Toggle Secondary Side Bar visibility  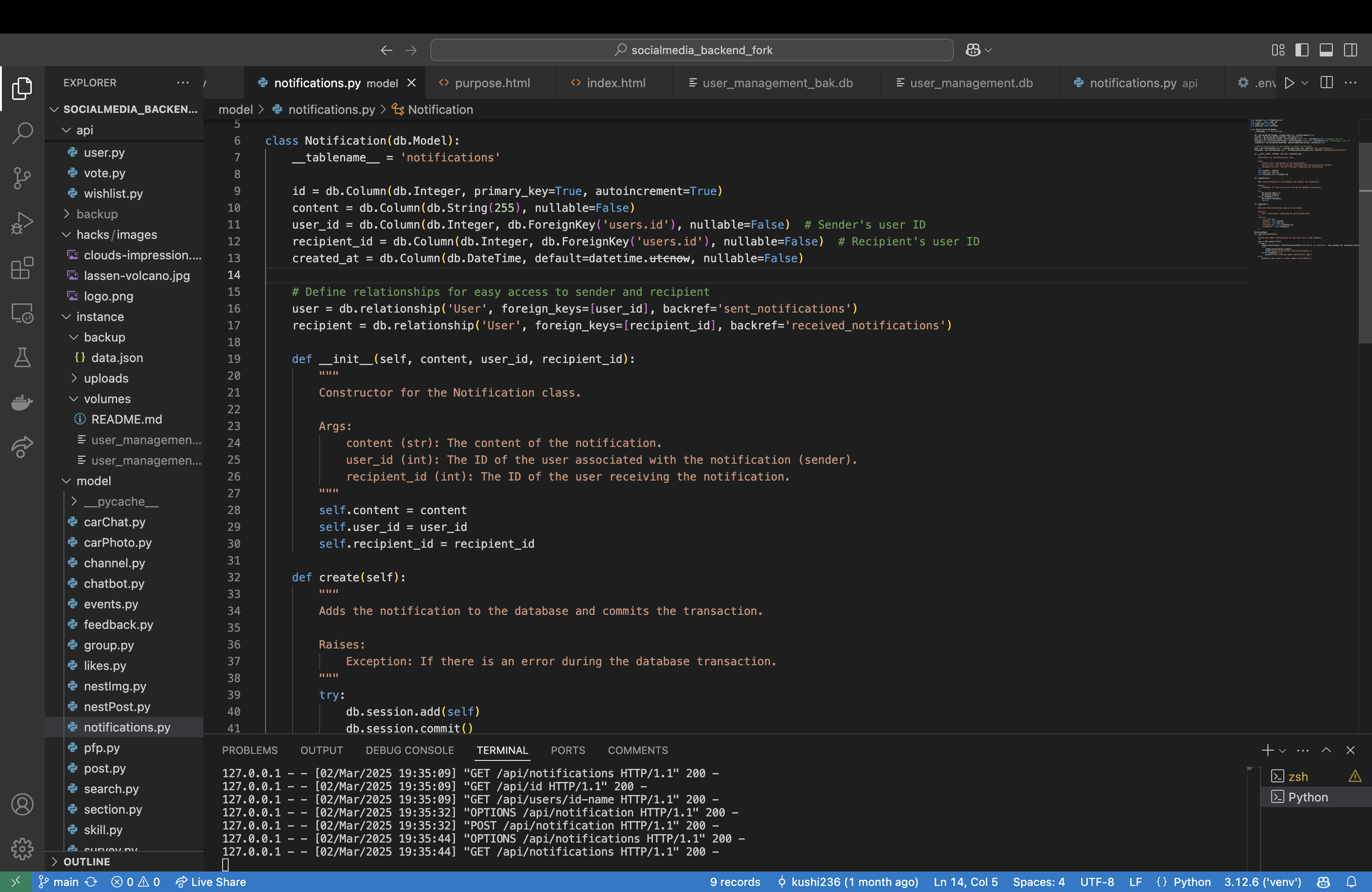point(1350,50)
